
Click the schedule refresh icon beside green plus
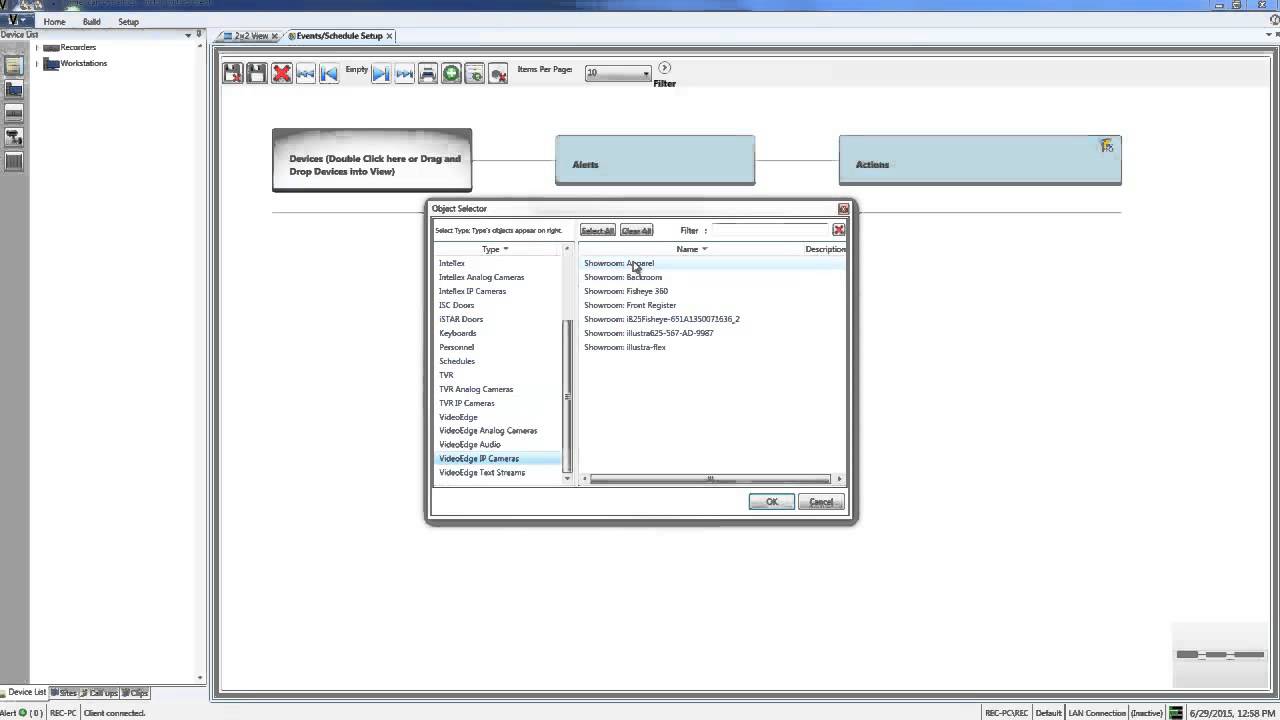[475, 73]
